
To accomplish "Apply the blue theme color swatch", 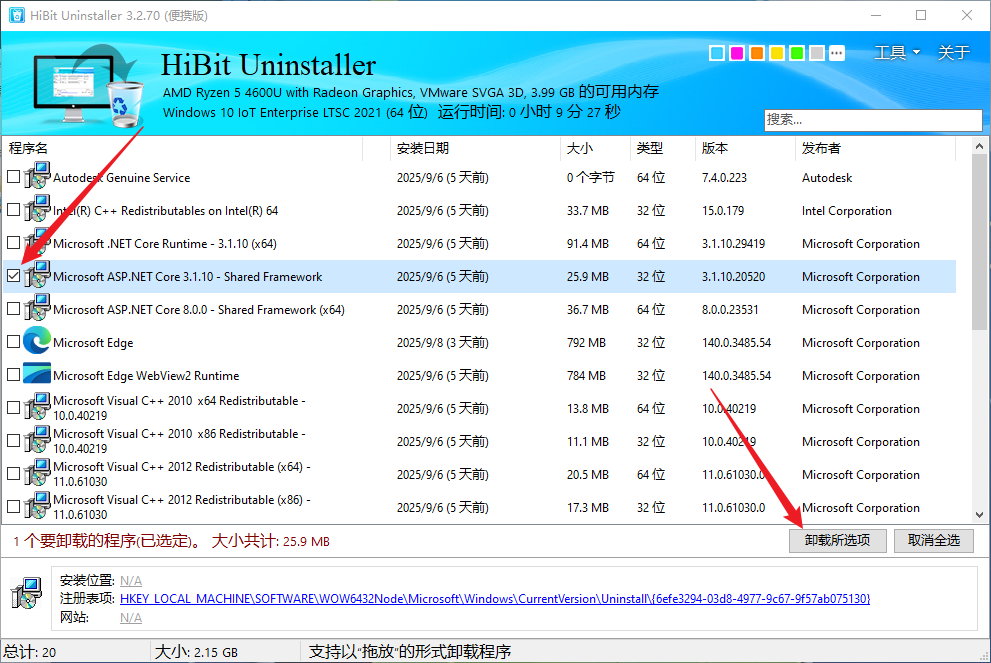I will click(x=717, y=53).
